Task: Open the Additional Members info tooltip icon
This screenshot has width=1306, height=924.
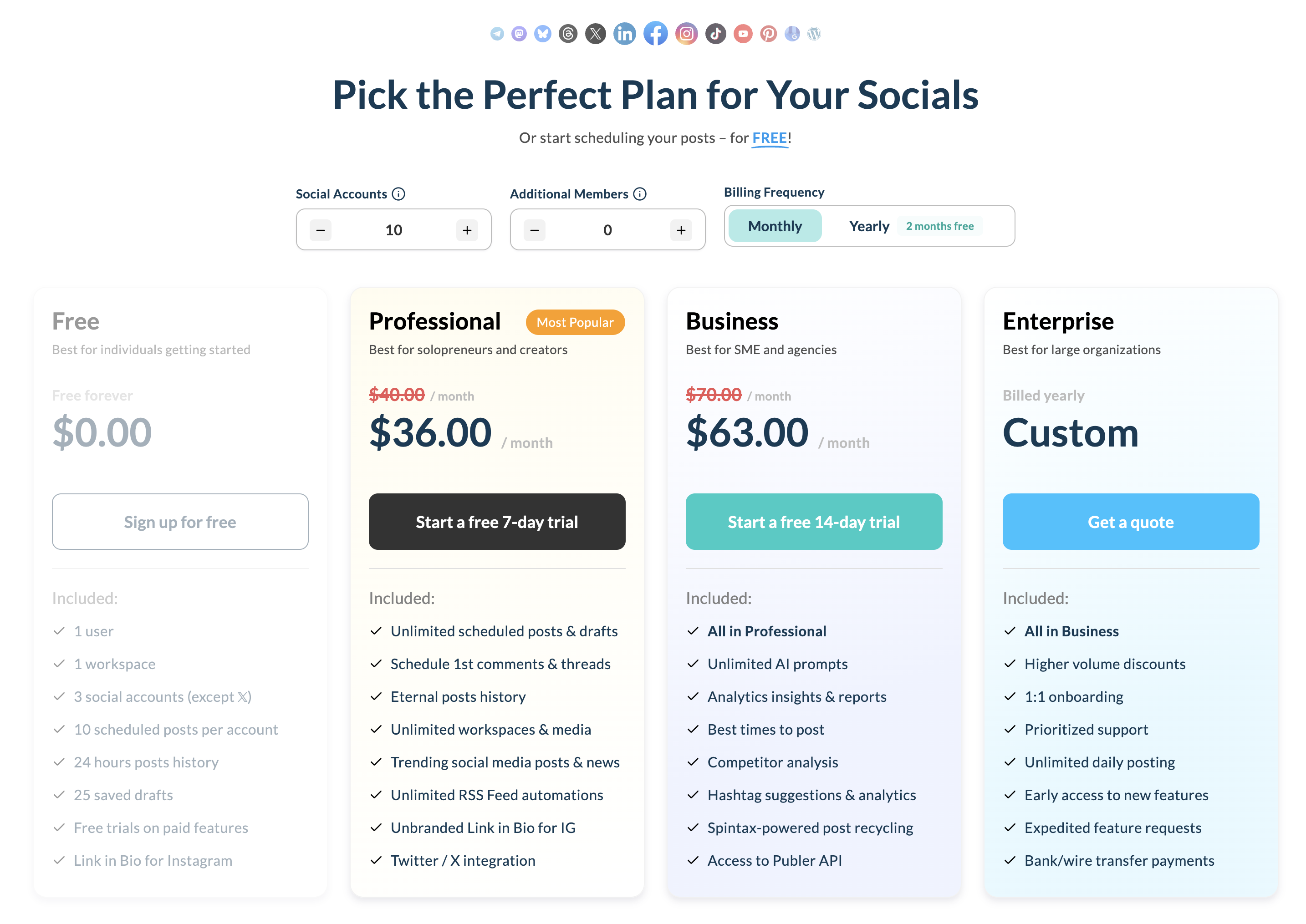Action: pyautogui.click(x=641, y=193)
